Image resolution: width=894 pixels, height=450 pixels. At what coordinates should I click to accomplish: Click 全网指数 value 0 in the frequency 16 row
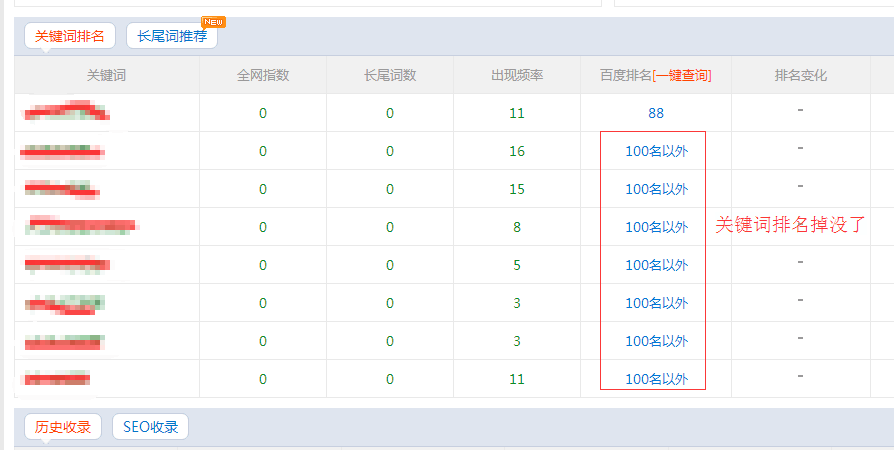tap(263, 151)
